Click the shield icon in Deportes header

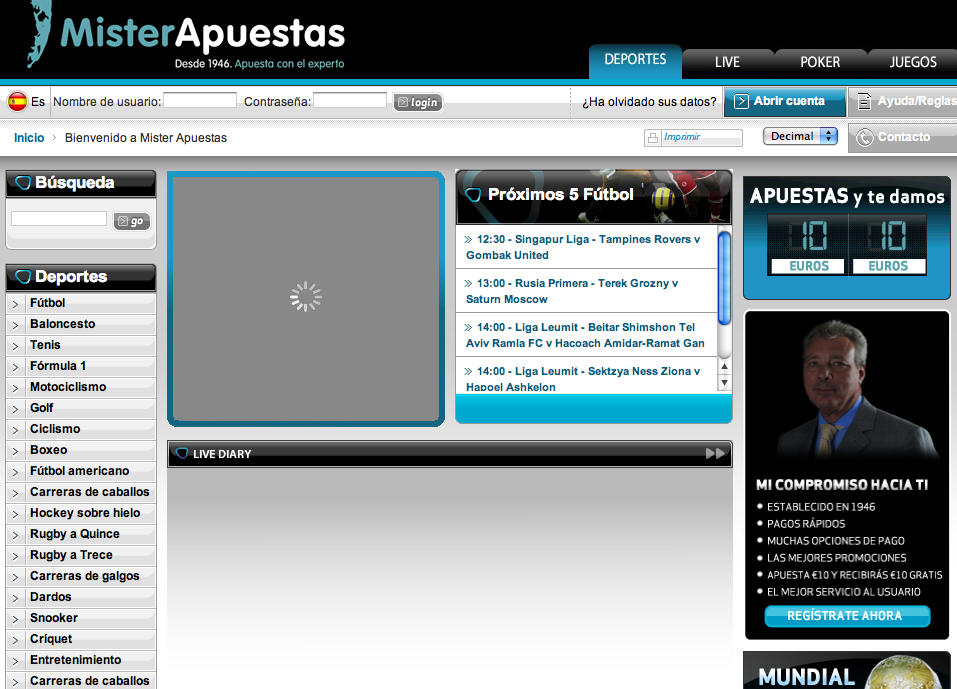tap(23, 276)
